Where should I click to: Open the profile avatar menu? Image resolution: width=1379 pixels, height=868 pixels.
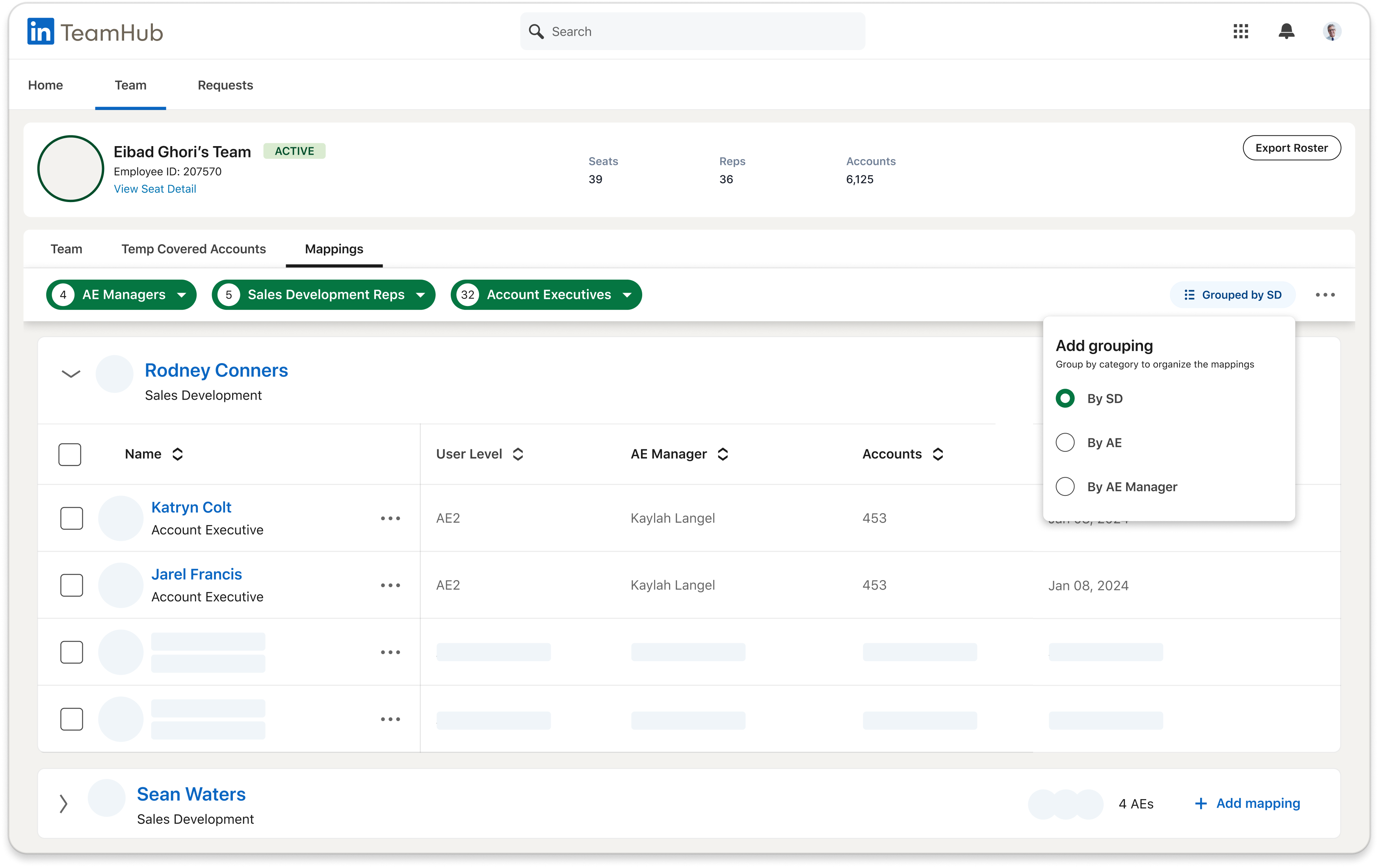1332,32
